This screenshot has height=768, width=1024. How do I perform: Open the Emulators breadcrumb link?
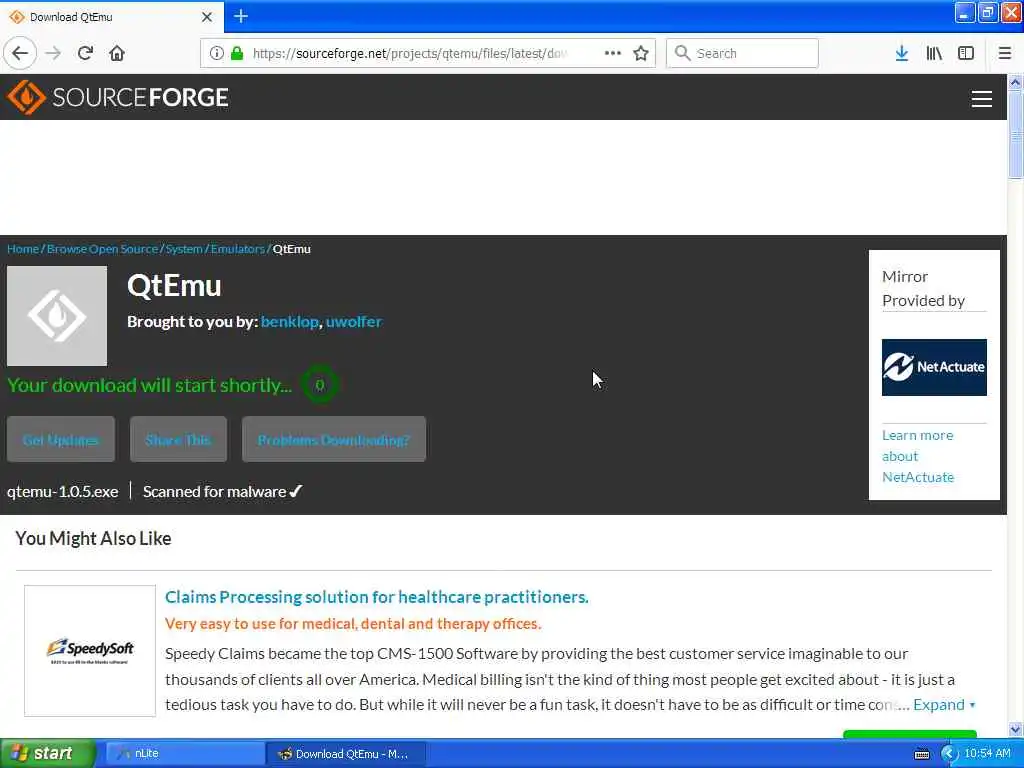pyautogui.click(x=238, y=249)
